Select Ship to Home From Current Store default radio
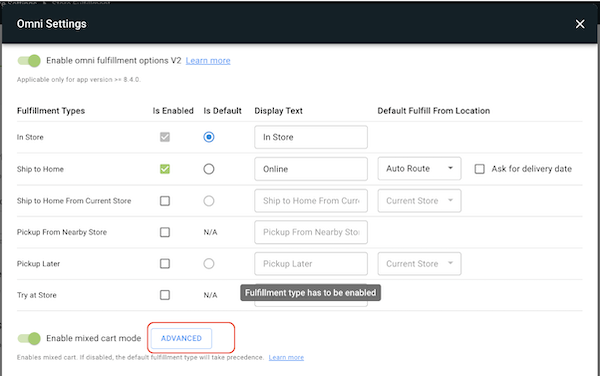The image size is (600, 376). [209, 201]
